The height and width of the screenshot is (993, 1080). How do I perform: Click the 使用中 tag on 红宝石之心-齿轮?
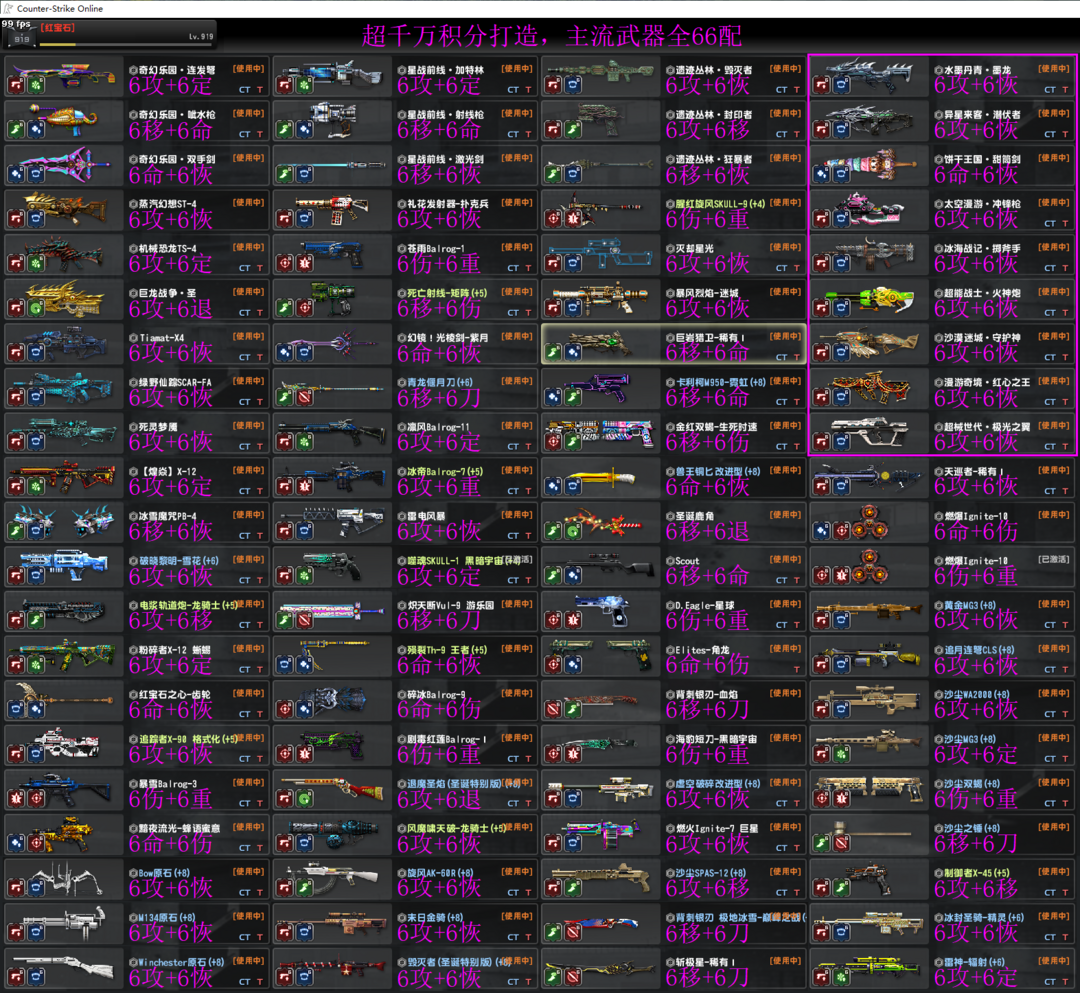(248, 693)
